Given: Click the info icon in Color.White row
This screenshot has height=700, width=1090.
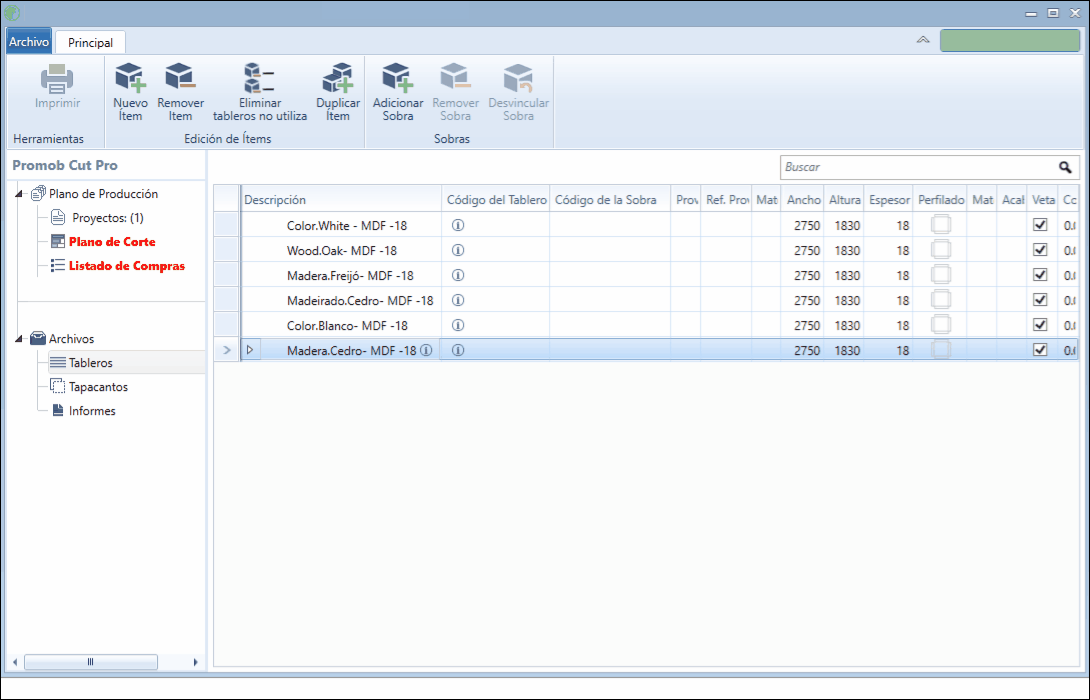Looking at the screenshot, I should 458,225.
